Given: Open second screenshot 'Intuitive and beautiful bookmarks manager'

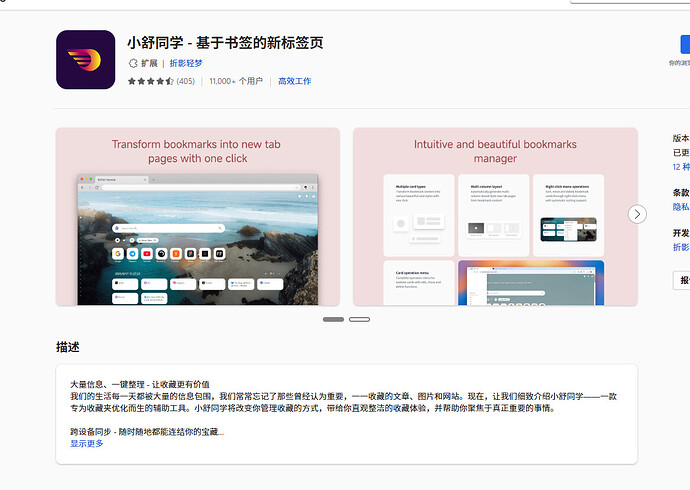Looking at the screenshot, I should point(495,216).
